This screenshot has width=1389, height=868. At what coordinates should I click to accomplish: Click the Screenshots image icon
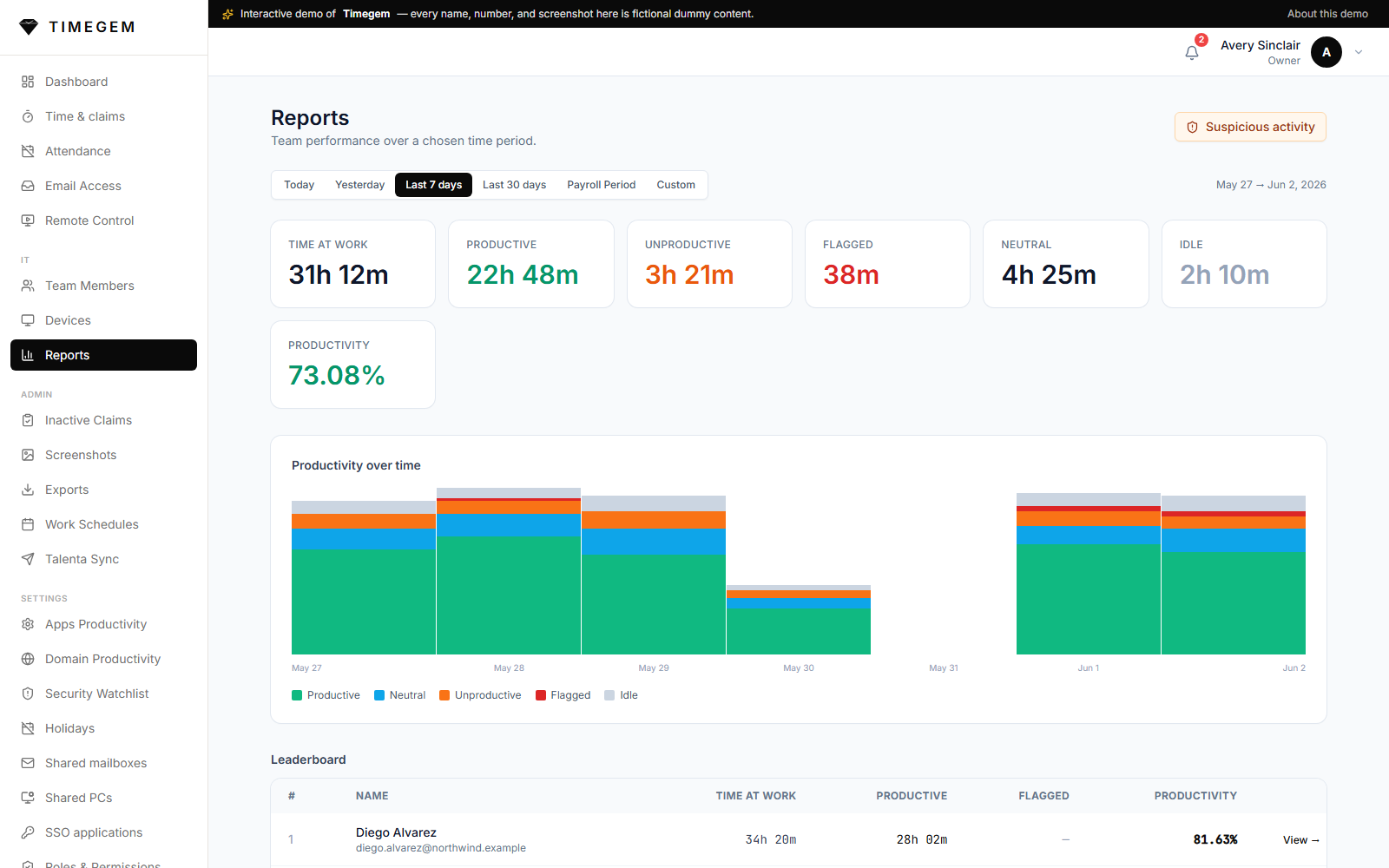point(28,455)
